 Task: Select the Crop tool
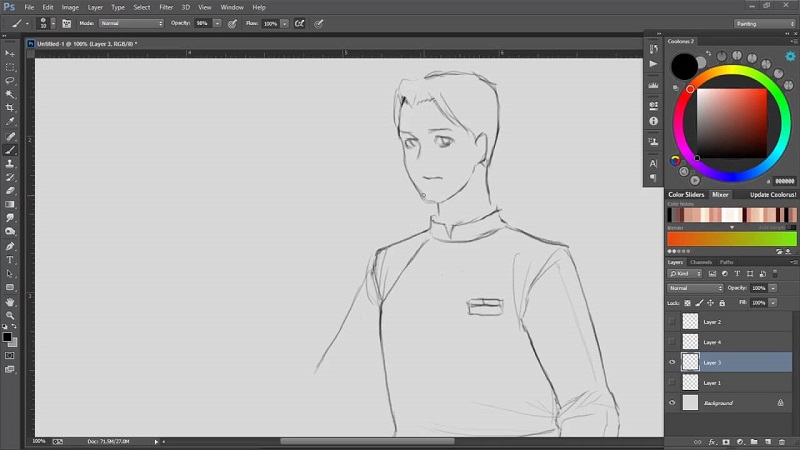pyautogui.click(x=10, y=107)
